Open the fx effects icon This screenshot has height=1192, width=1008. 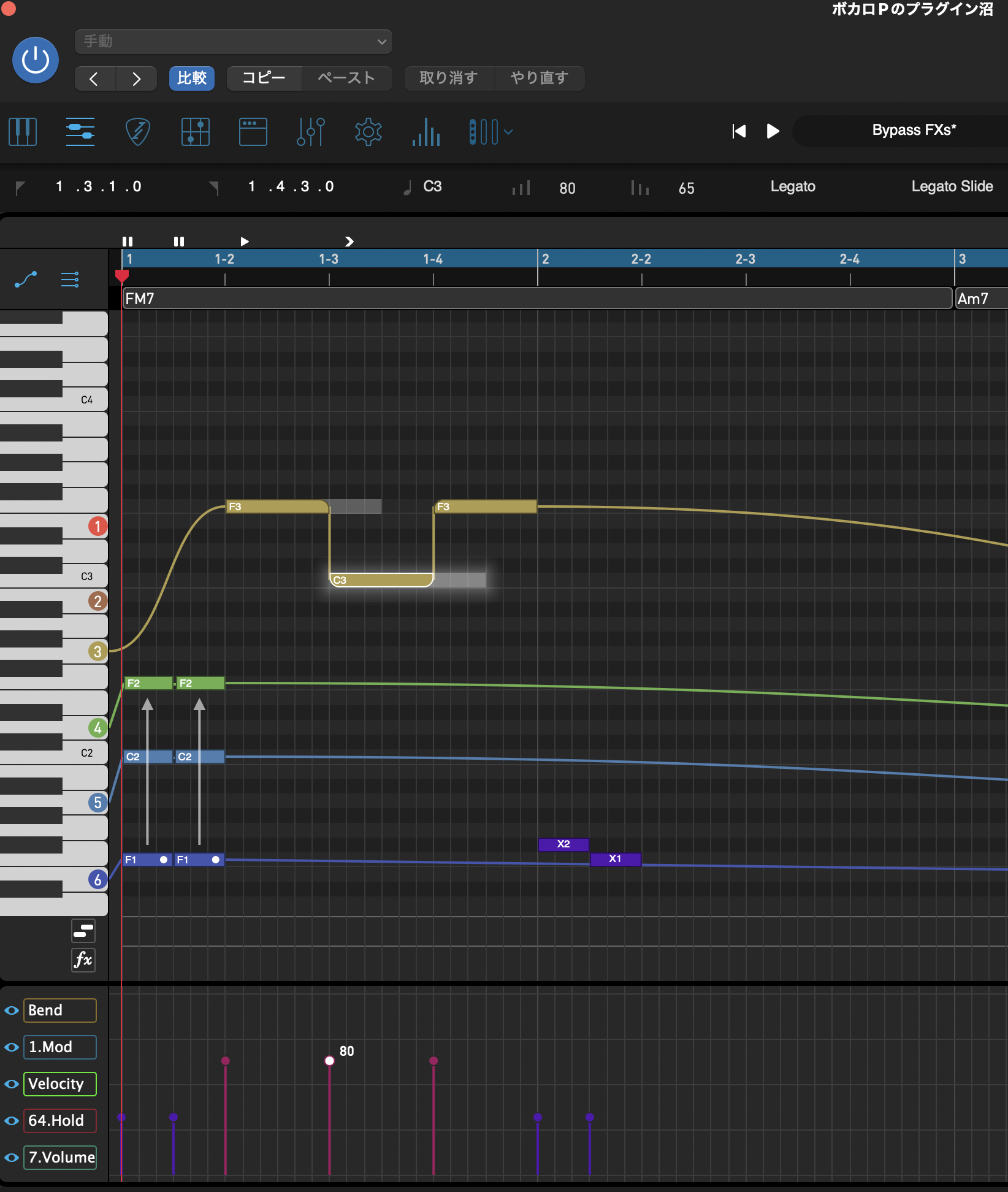pyautogui.click(x=83, y=960)
